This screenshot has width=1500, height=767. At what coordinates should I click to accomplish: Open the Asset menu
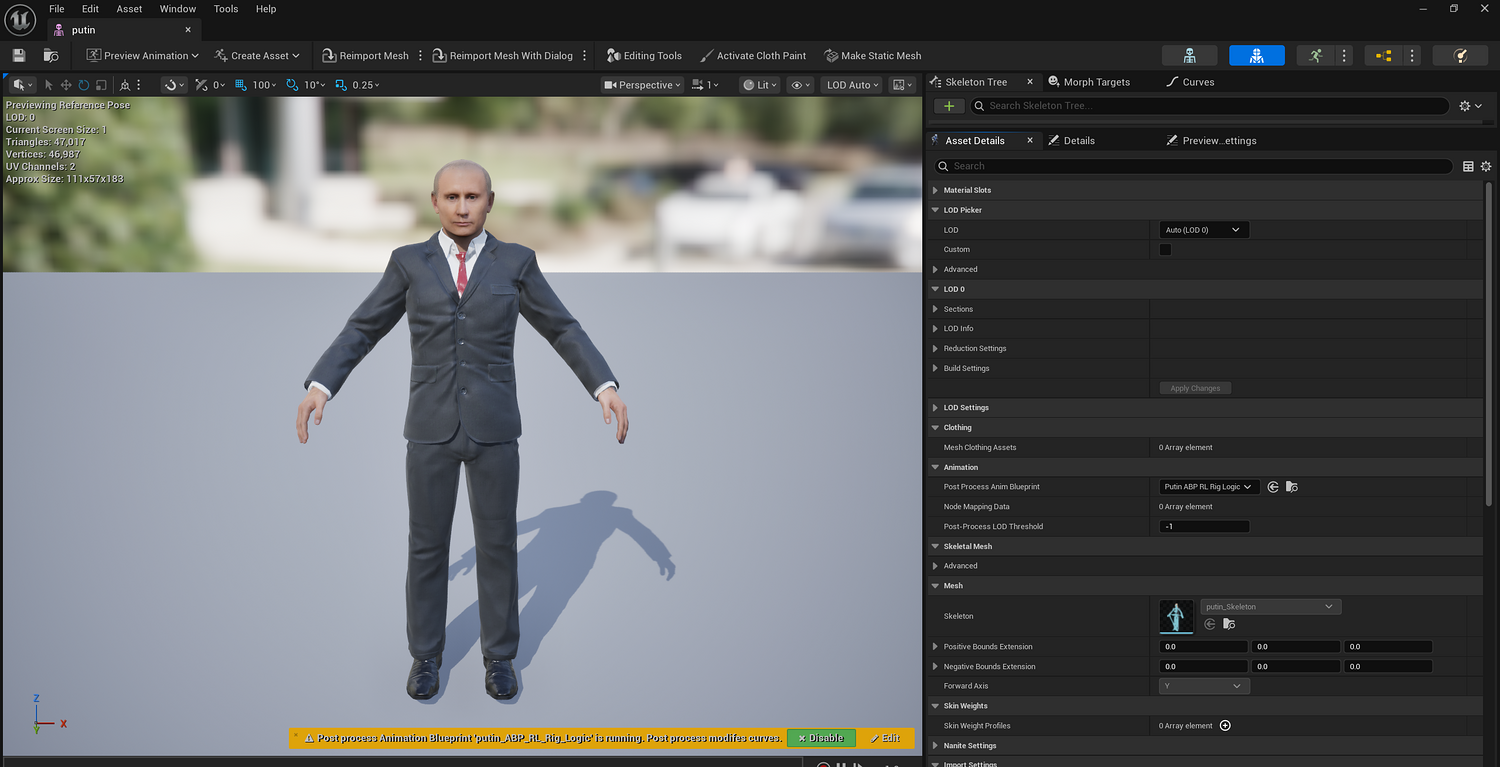click(x=129, y=9)
